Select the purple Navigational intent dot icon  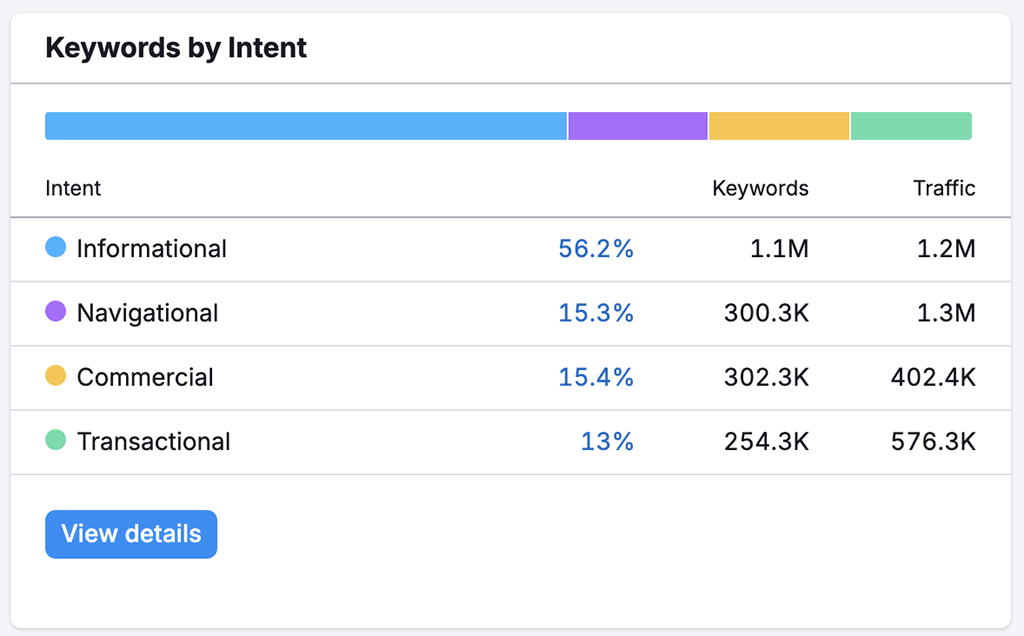coord(55,313)
